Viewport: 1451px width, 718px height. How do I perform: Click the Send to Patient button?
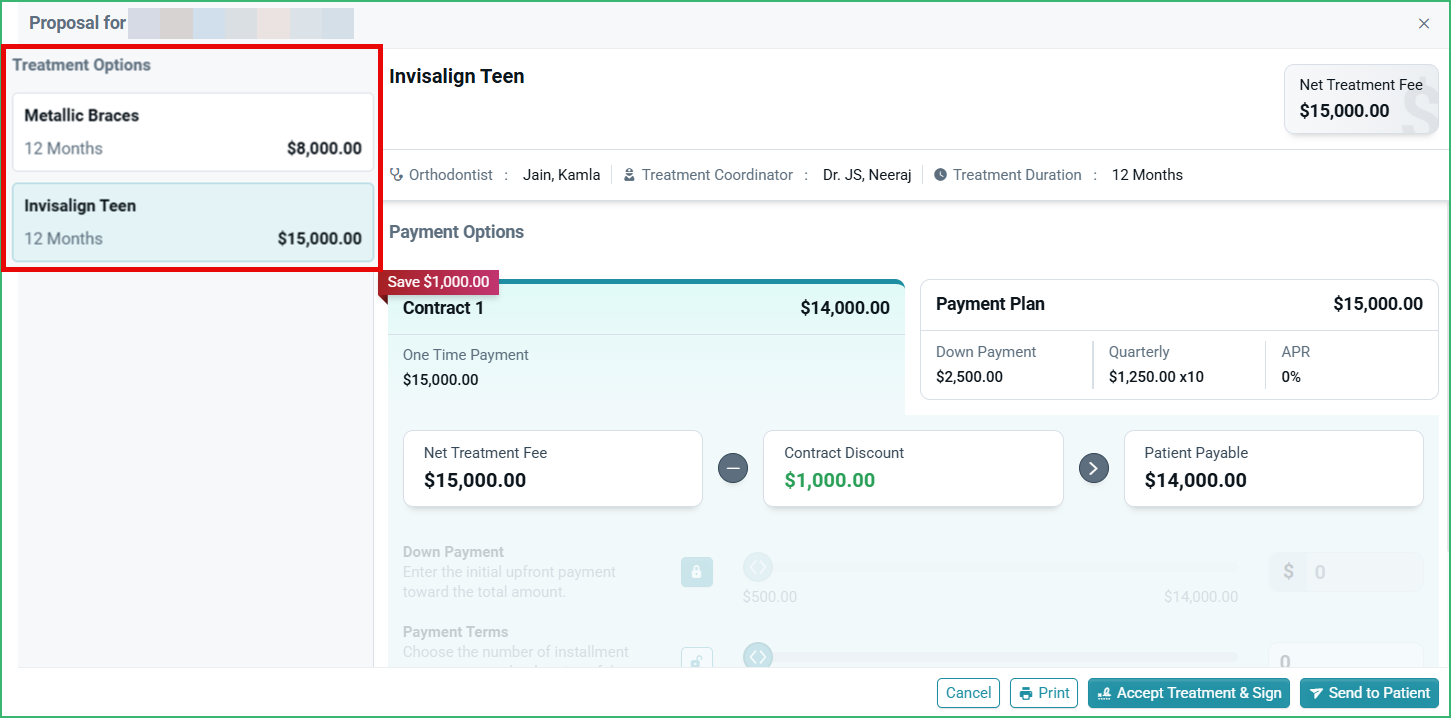tap(1369, 693)
